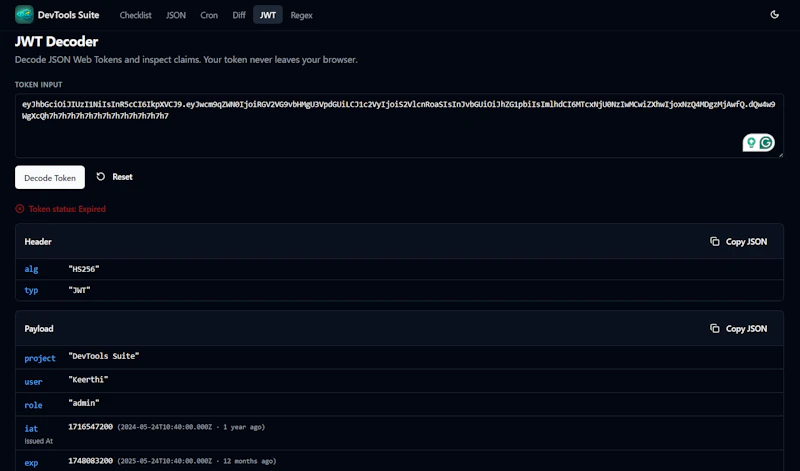The image size is (800, 471).
Task: Click the iat value 1716547200
Action: click(x=90, y=427)
